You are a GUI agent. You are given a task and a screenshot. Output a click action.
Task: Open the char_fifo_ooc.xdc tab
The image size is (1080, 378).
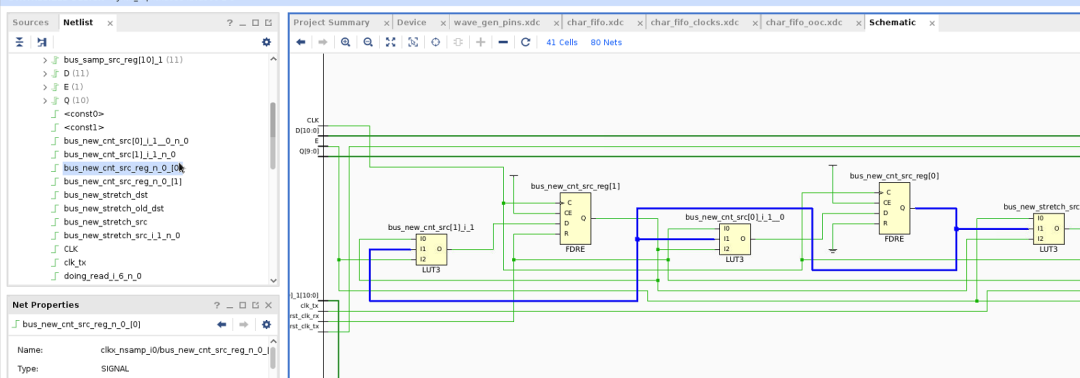(x=804, y=23)
